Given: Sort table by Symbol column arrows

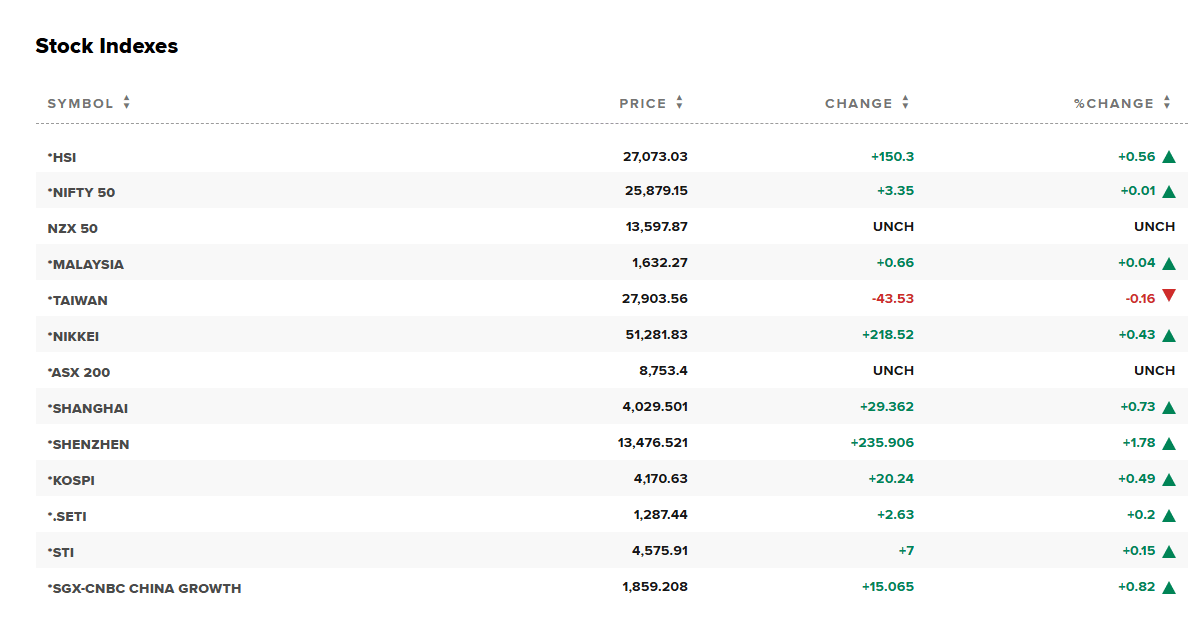Looking at the screenshot, I should pyautogui.click(x=127, y=103).
